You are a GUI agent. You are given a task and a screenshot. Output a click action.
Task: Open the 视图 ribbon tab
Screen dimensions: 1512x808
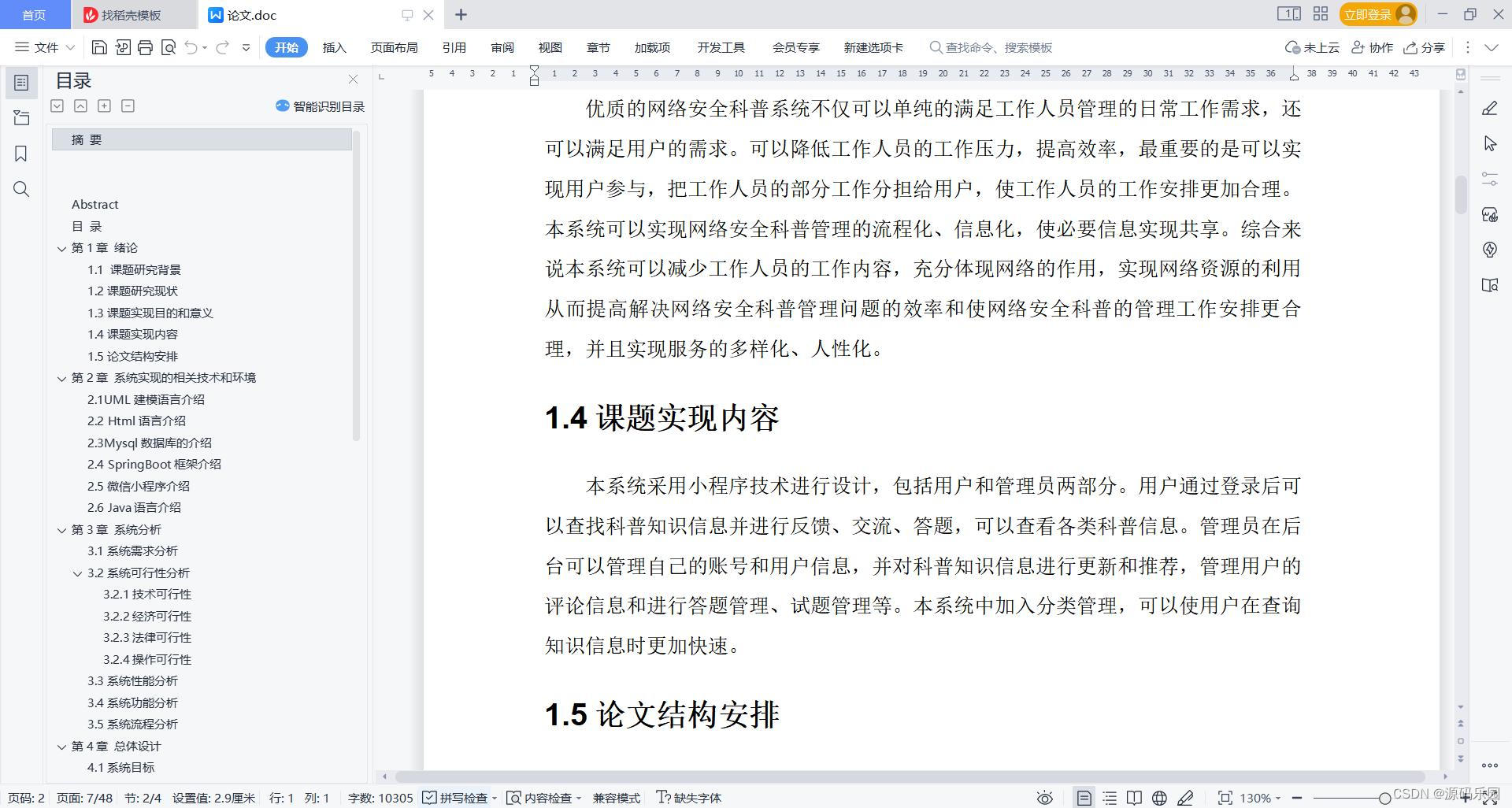[x=550, y=47]
